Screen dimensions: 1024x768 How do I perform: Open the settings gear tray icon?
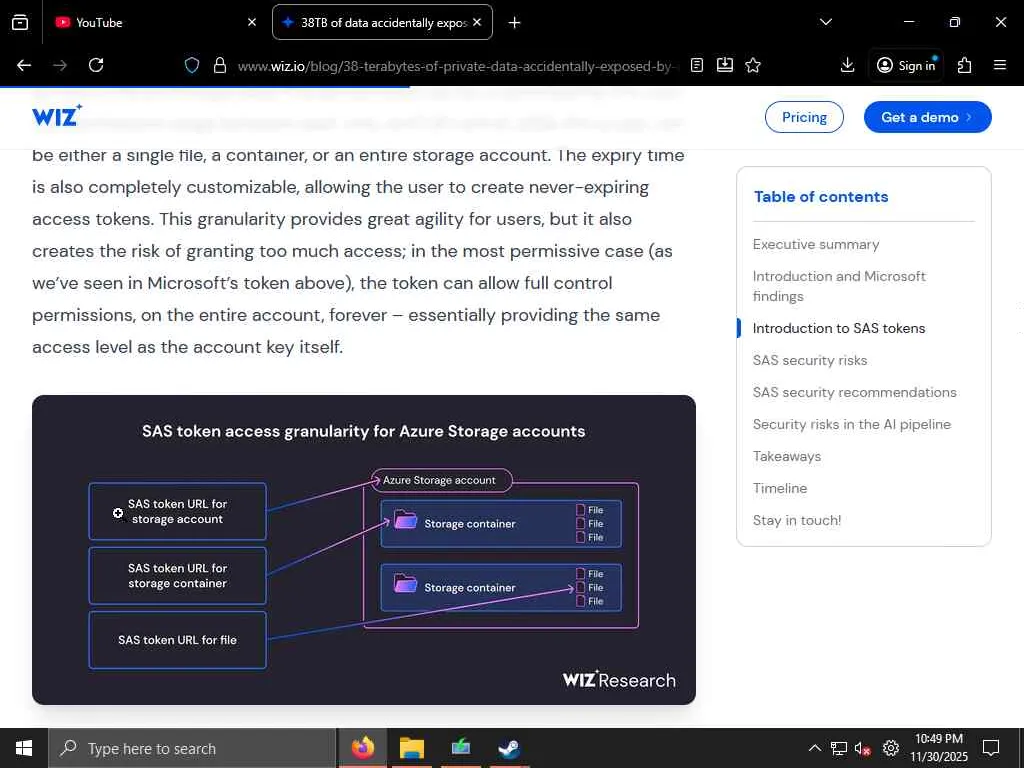pyautogui.click(x=890, y=748)
